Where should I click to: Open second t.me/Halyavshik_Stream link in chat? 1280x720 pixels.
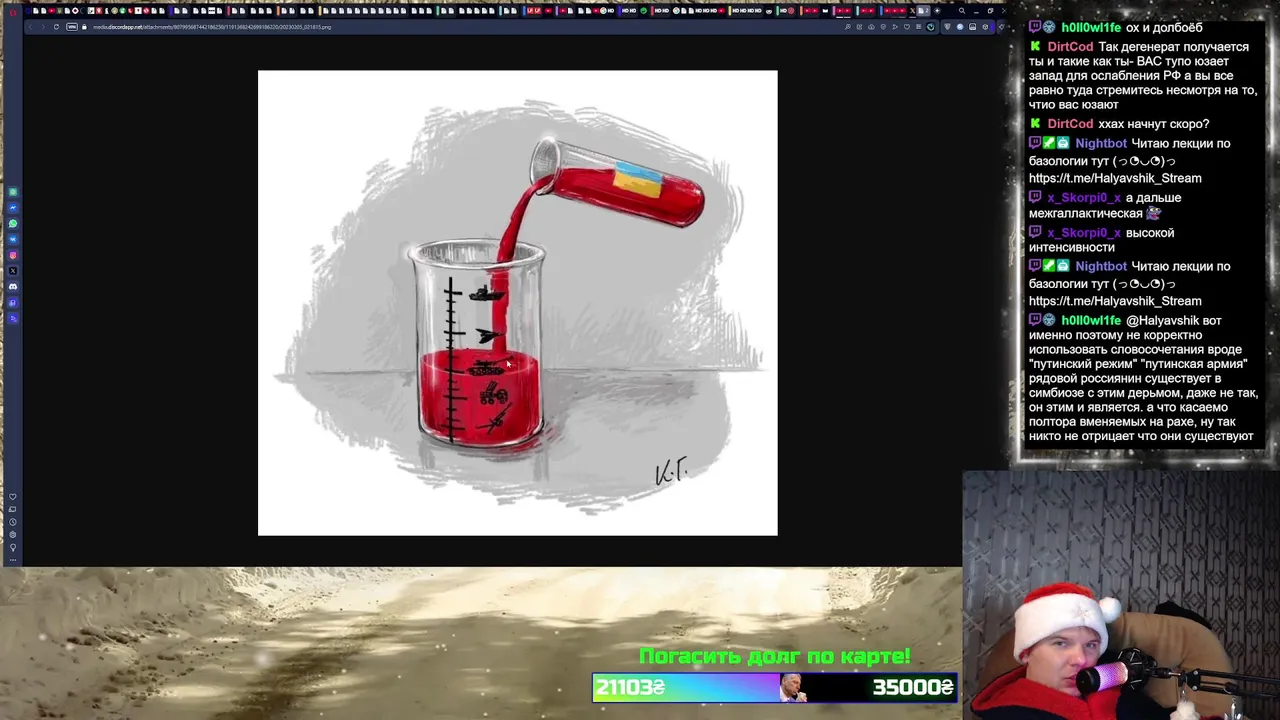[x=1115, y=301]
